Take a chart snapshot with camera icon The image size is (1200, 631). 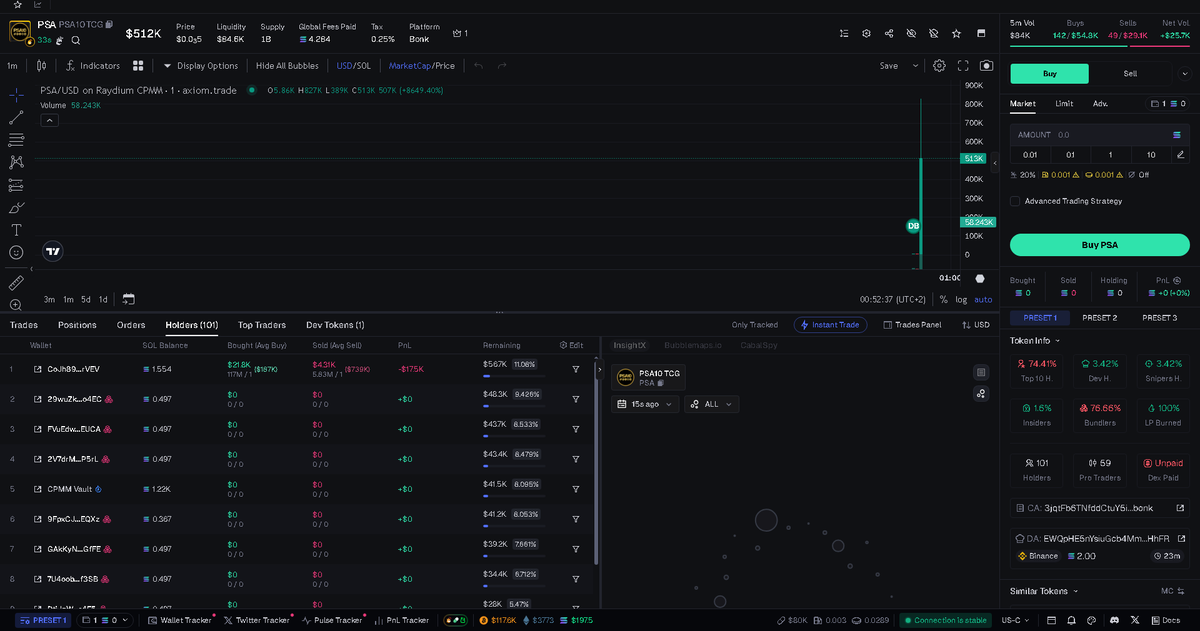tap(987, 66)
